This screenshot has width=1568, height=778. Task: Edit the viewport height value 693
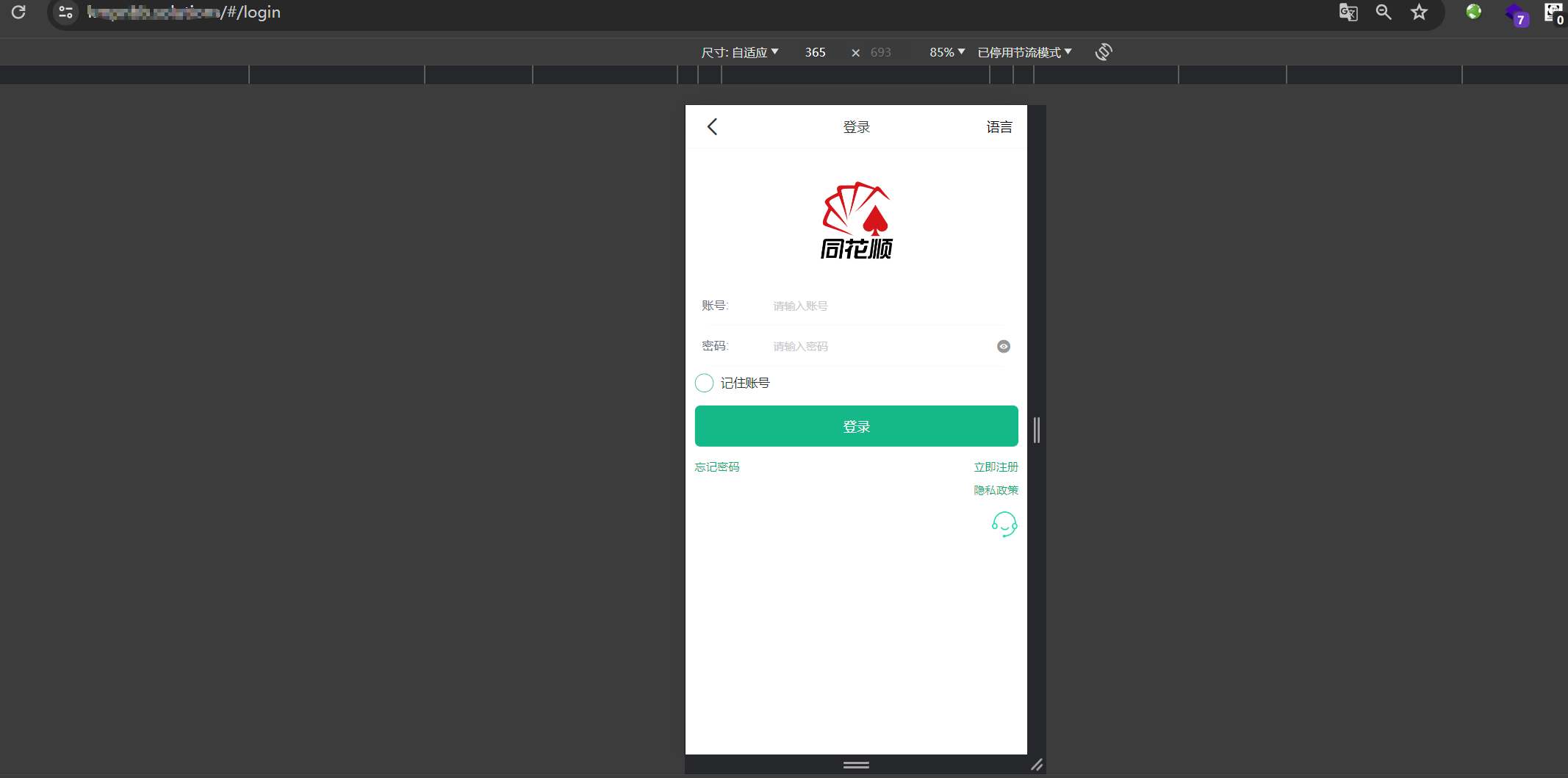(881, 52)
